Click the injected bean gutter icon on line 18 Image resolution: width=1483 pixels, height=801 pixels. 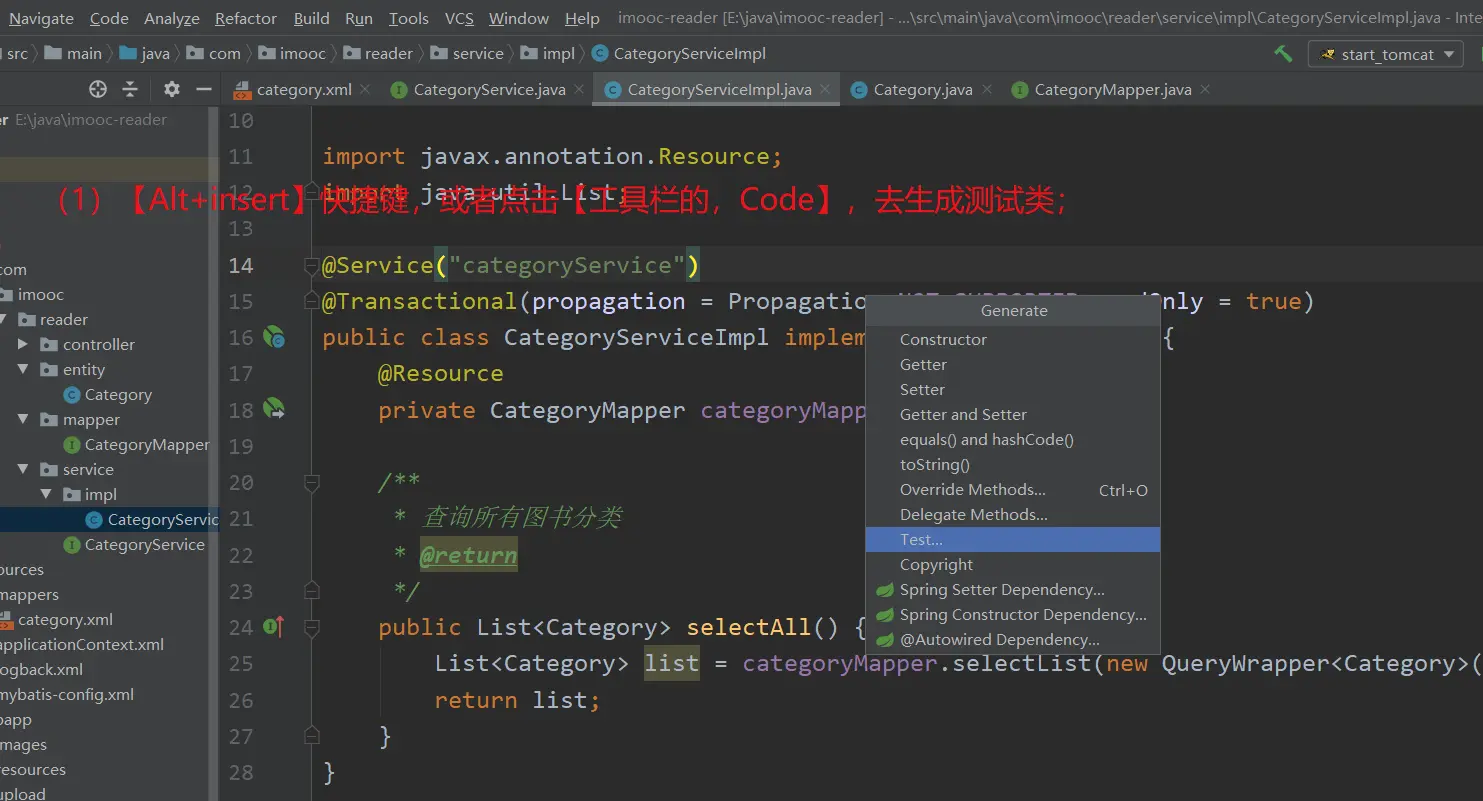click(x=273, y=409)
